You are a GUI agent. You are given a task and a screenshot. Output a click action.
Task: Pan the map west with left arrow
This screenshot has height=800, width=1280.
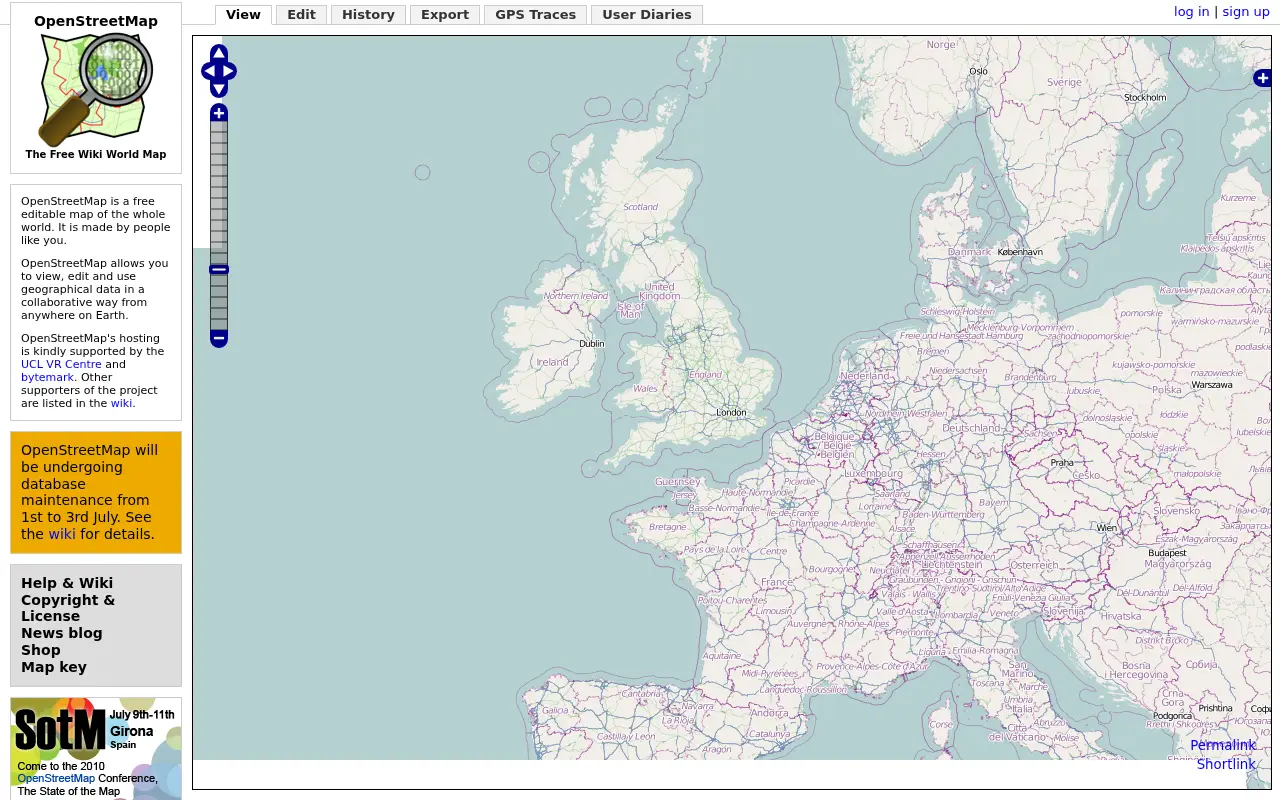pyautogui.click(x=209, y=71)
